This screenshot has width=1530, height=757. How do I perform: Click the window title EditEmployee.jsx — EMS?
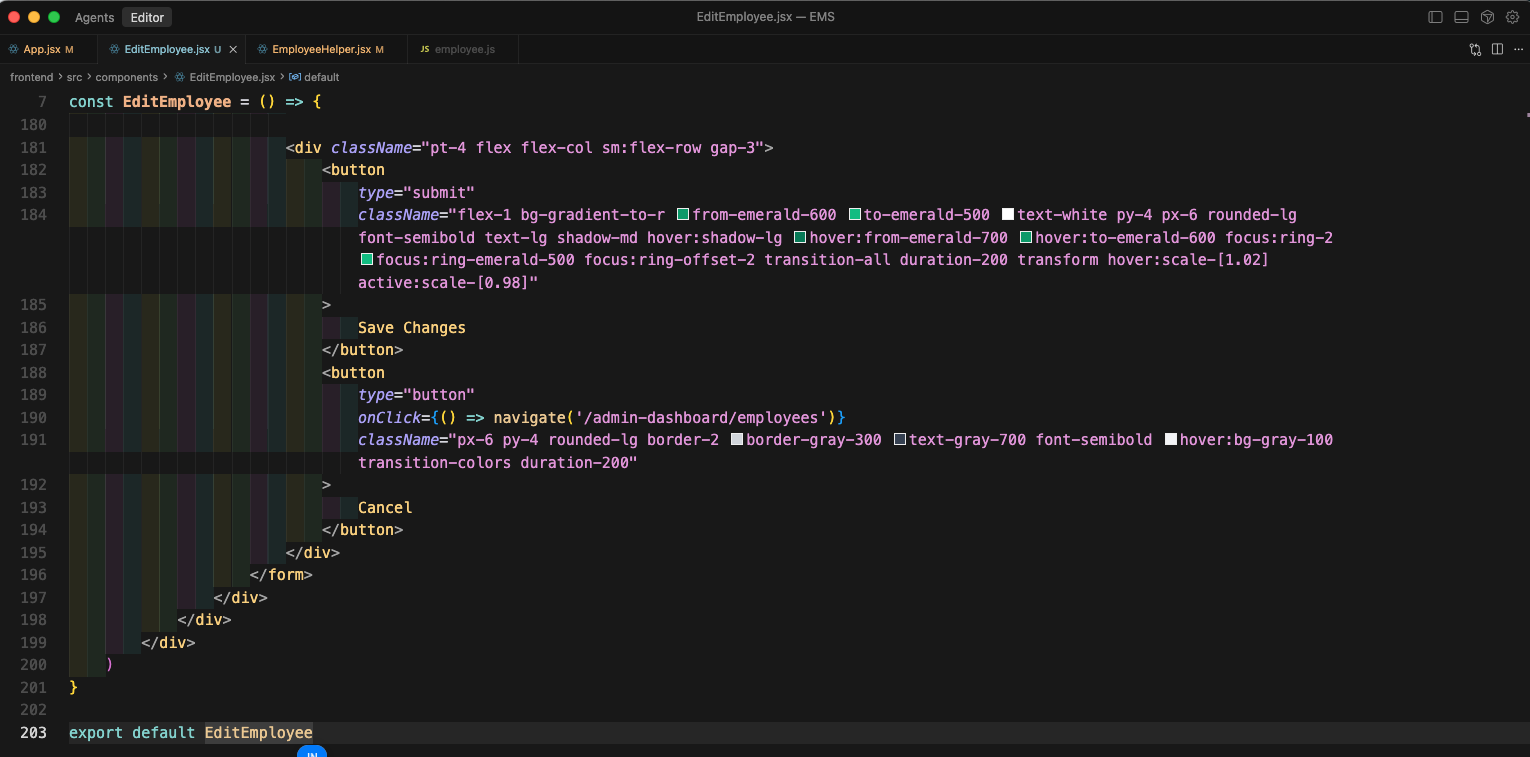tap(765, 17)
